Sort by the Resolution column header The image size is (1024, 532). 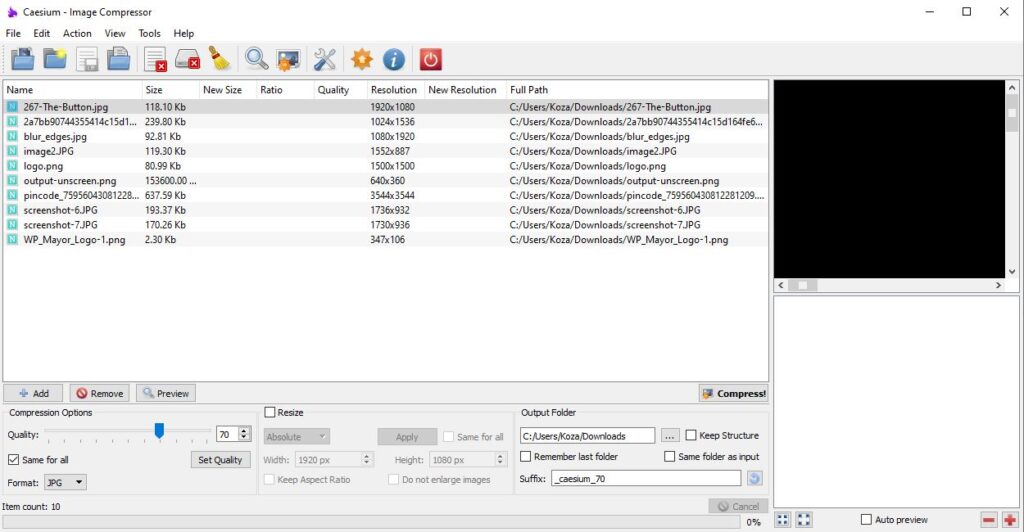click(x=395, y=89)
